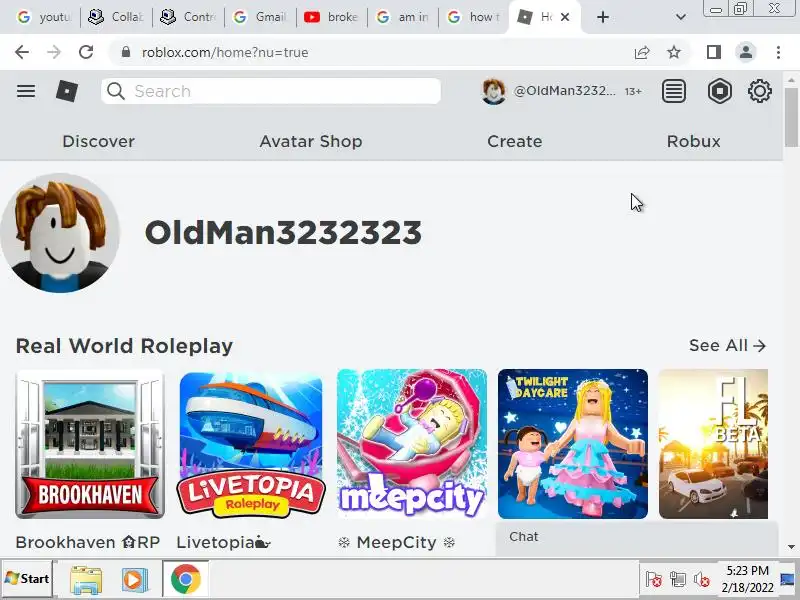Open the Robux hexagon icon

719,91
